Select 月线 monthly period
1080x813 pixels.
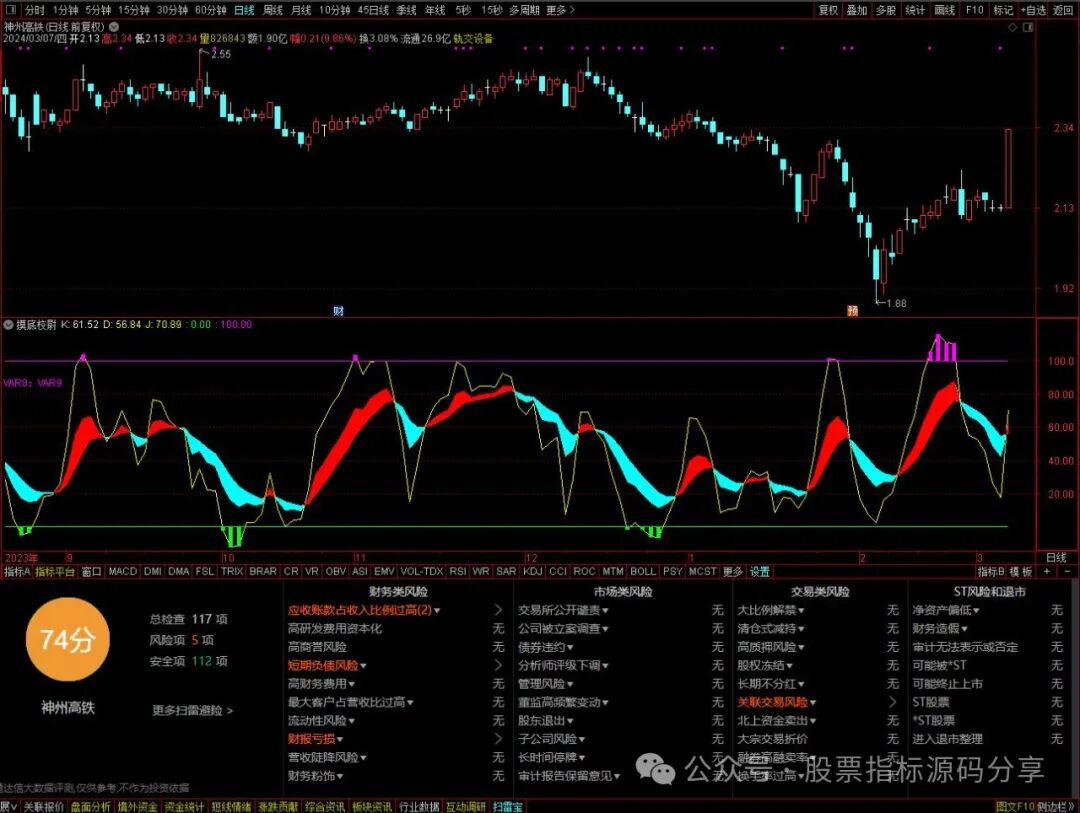(x=301, y=10)
